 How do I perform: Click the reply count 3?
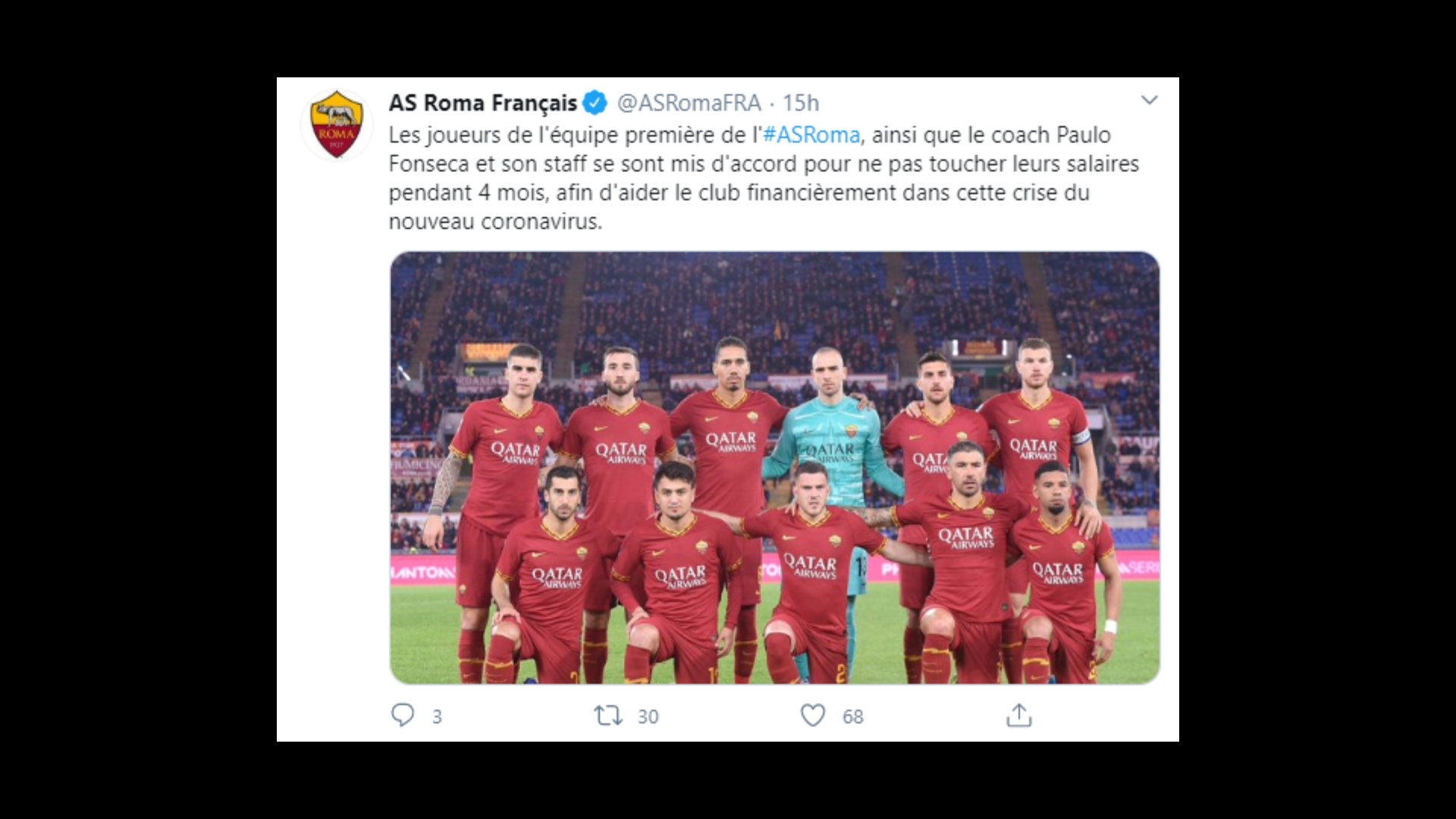[437, 717]
